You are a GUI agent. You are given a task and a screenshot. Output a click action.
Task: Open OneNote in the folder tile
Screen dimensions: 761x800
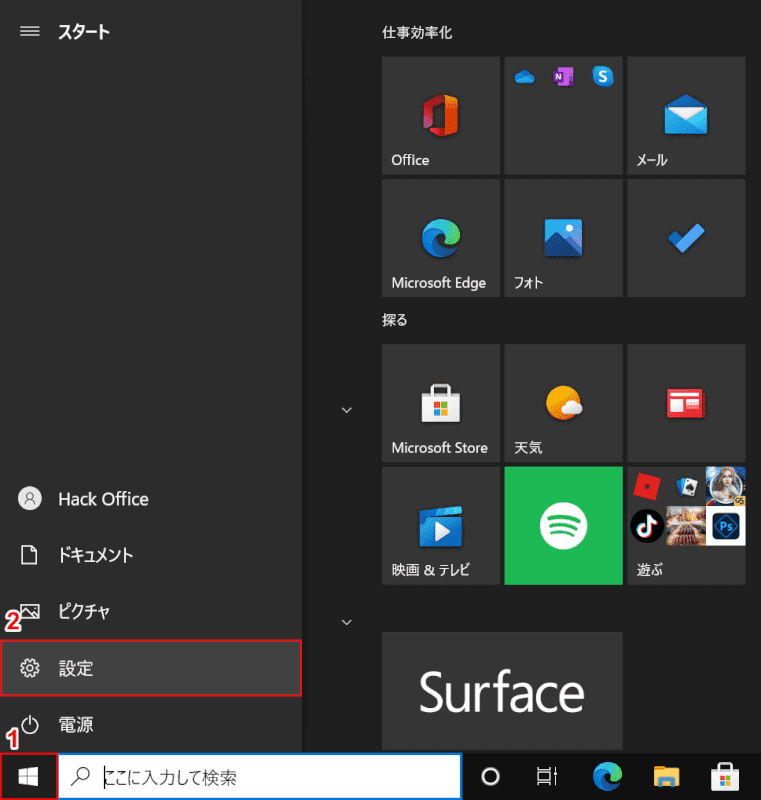(563, 77)
